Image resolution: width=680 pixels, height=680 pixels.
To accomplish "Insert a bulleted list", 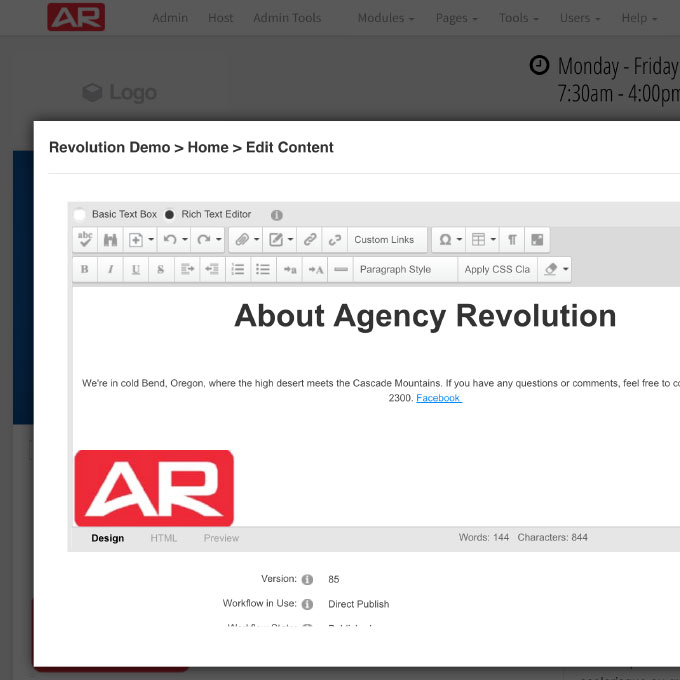I will pos(263,269).
